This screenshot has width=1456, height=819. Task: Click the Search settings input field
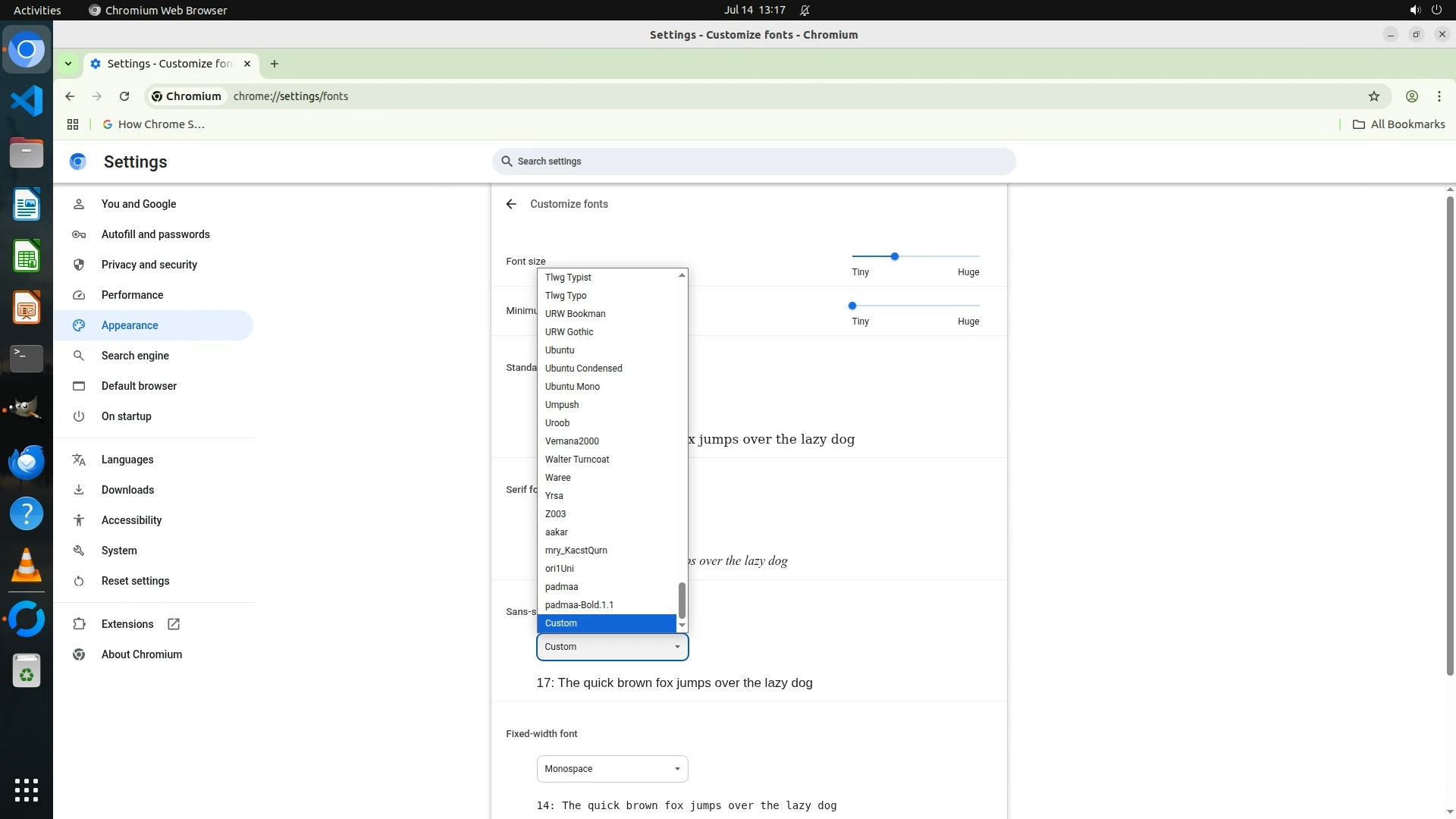[754, 162]
